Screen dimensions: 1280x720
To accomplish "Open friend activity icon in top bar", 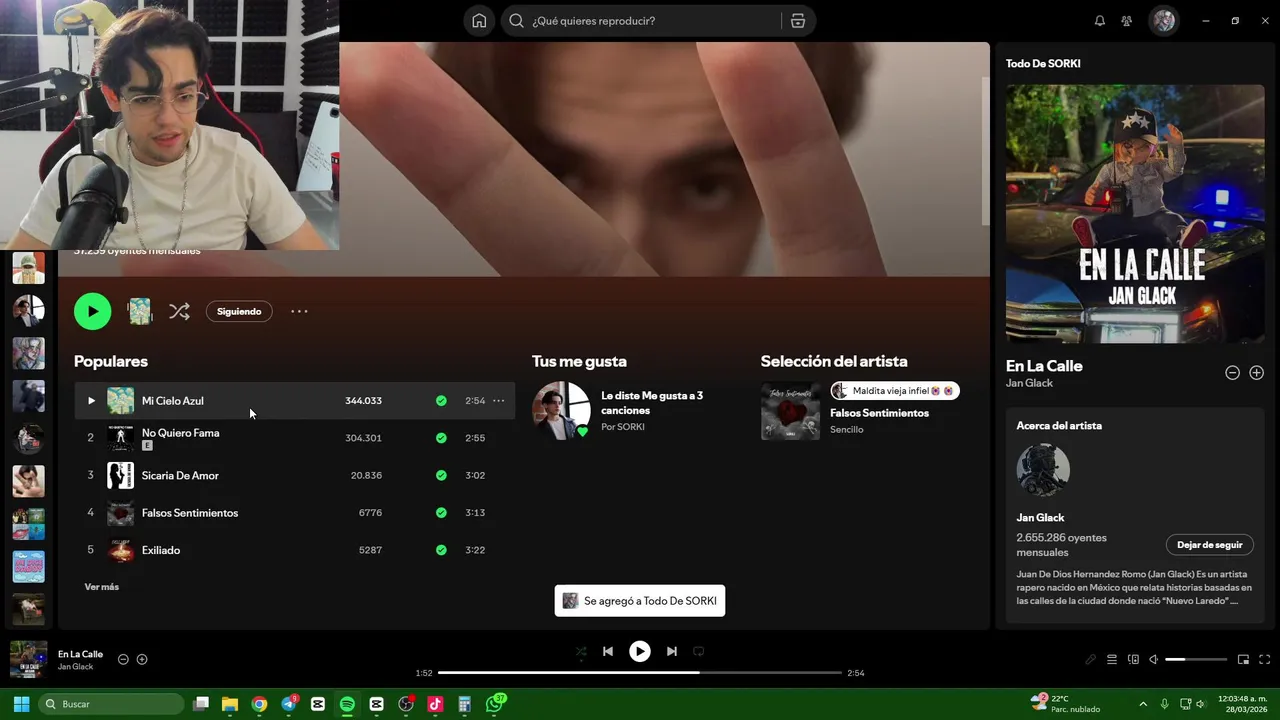I will pyautogui.click(x=1127, y=21).
